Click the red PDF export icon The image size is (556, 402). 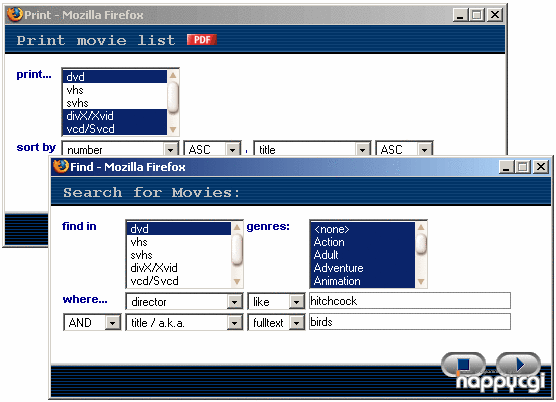[x=201, y=39]
